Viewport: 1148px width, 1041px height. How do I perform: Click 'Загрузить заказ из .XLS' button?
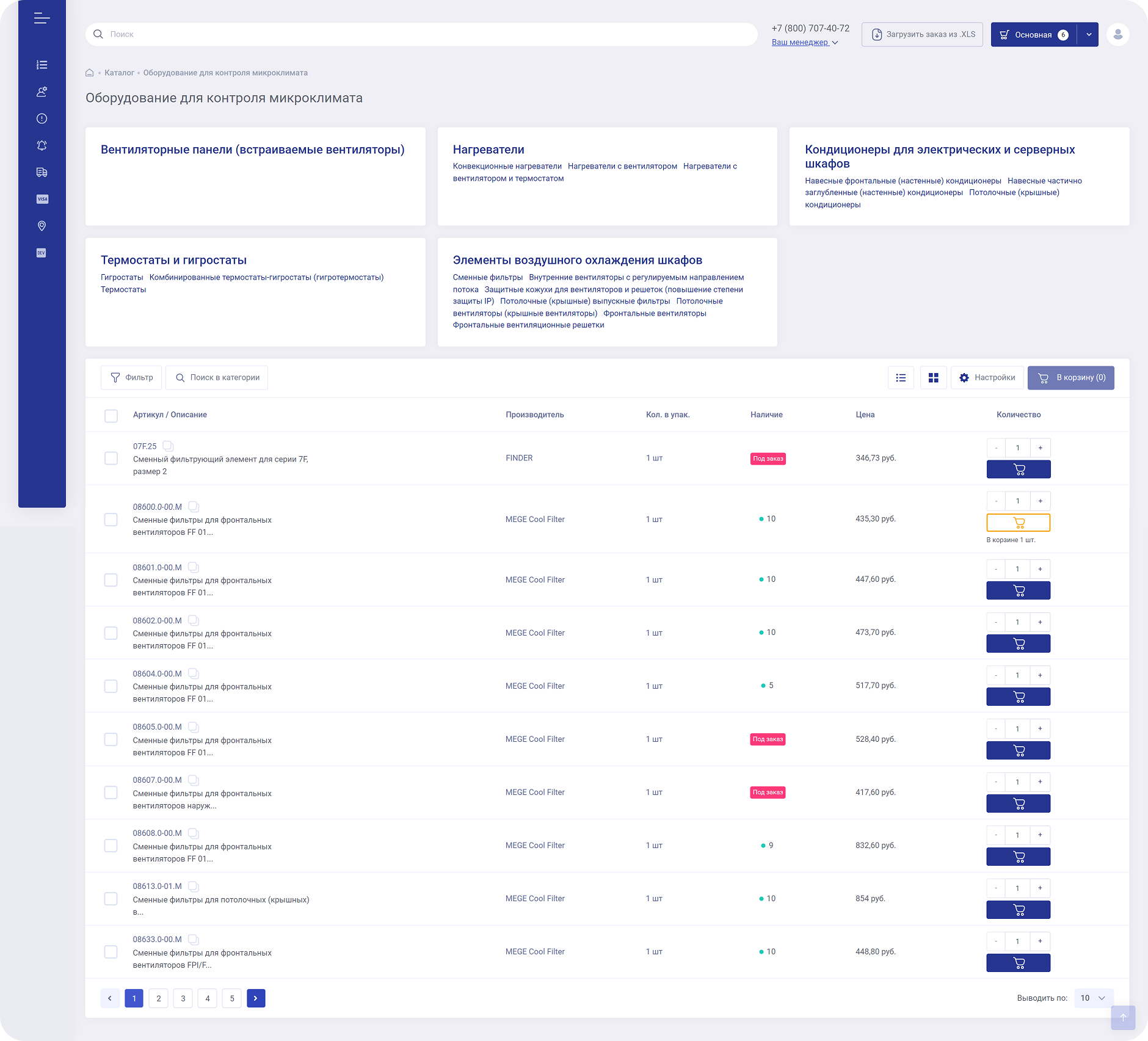tap(922, 35)
